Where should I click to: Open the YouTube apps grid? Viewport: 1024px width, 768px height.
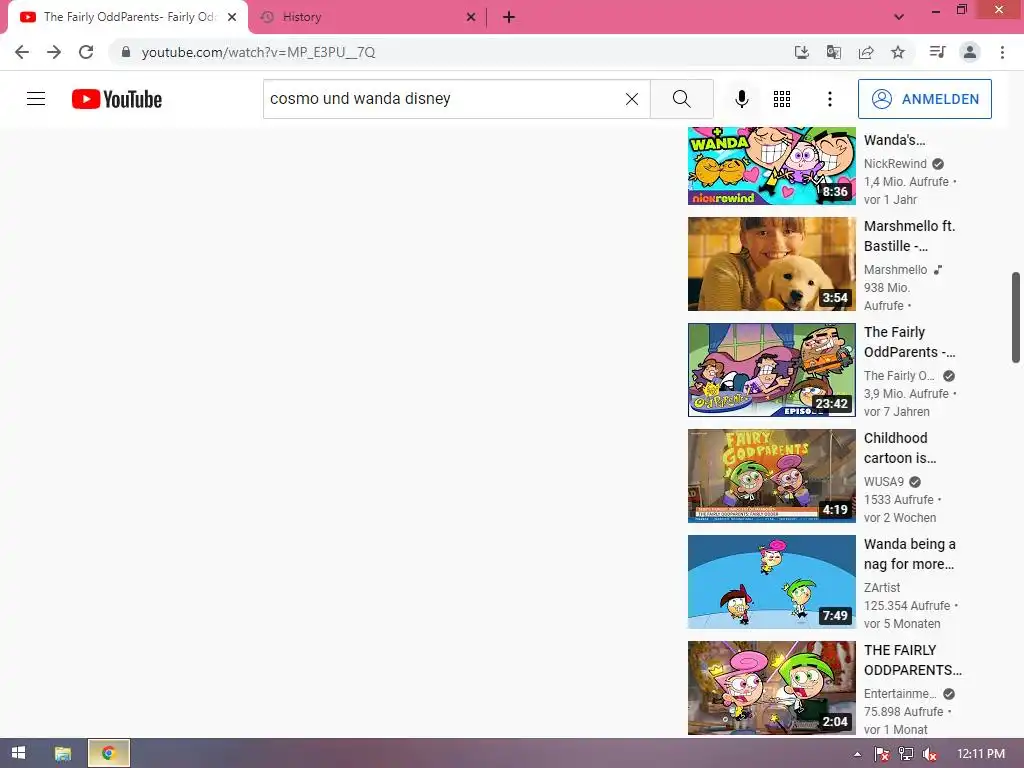point(782,99)
